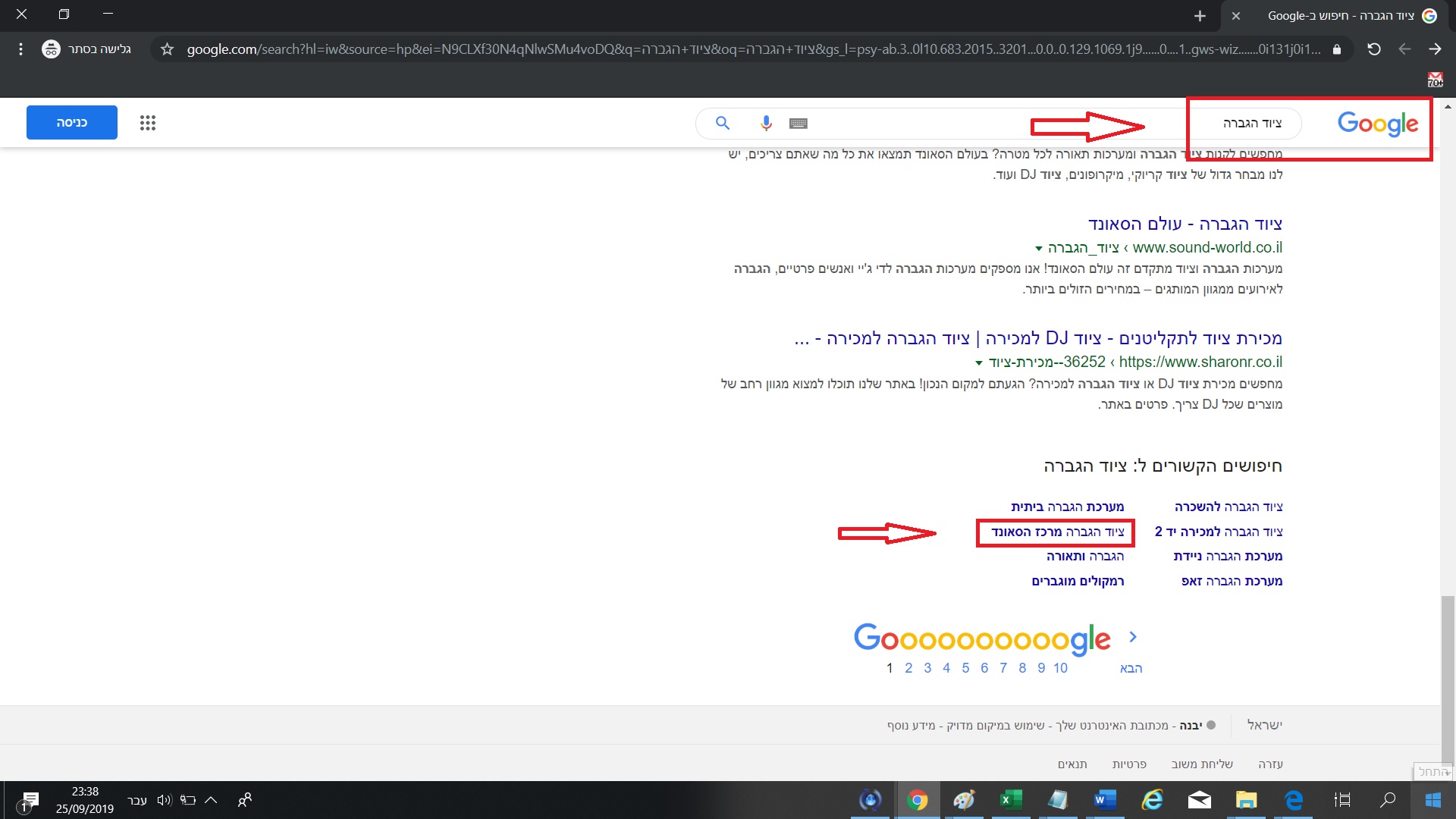Open the Chrome three-dot menu
Image resolution: width=1456 pixels, height=819 pixels.
pyautogui.click(x=20, y=49)
